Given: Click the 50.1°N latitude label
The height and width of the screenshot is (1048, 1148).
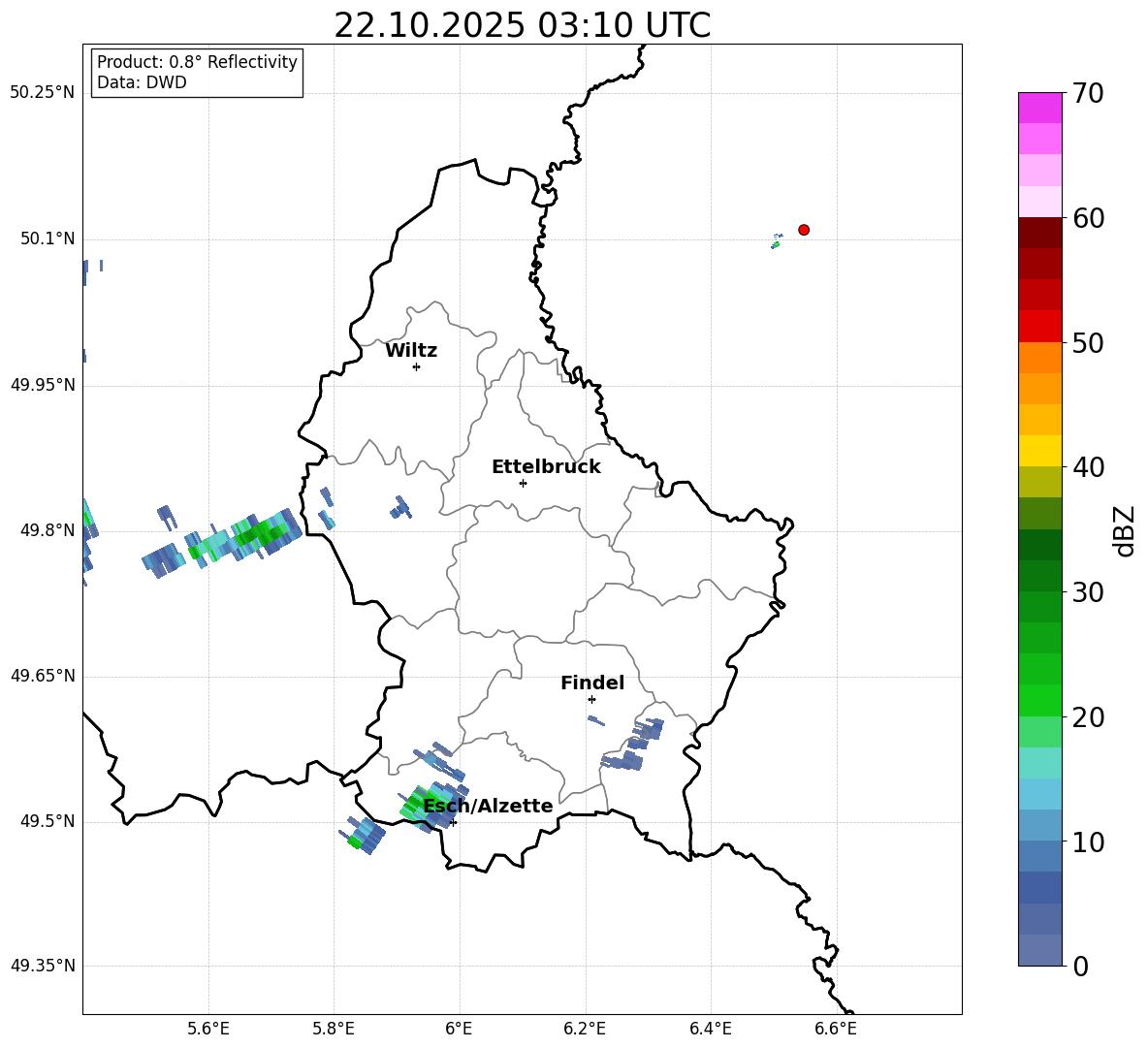Looking at the screenshot, I should (x=48, y=238).
